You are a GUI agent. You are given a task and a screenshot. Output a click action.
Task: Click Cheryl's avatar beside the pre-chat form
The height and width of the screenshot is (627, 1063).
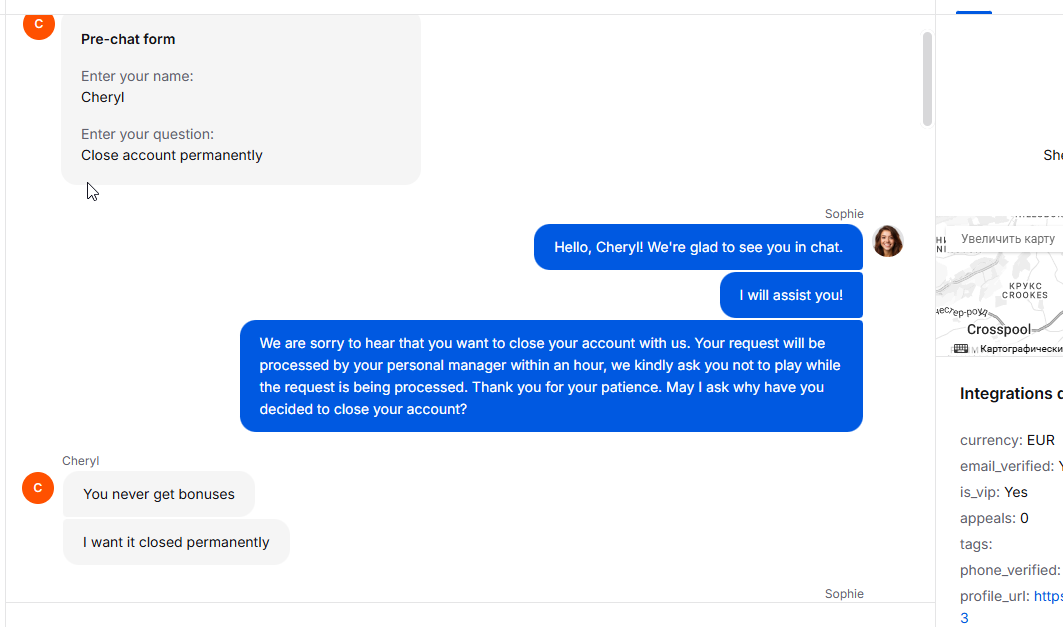[38, 24]
